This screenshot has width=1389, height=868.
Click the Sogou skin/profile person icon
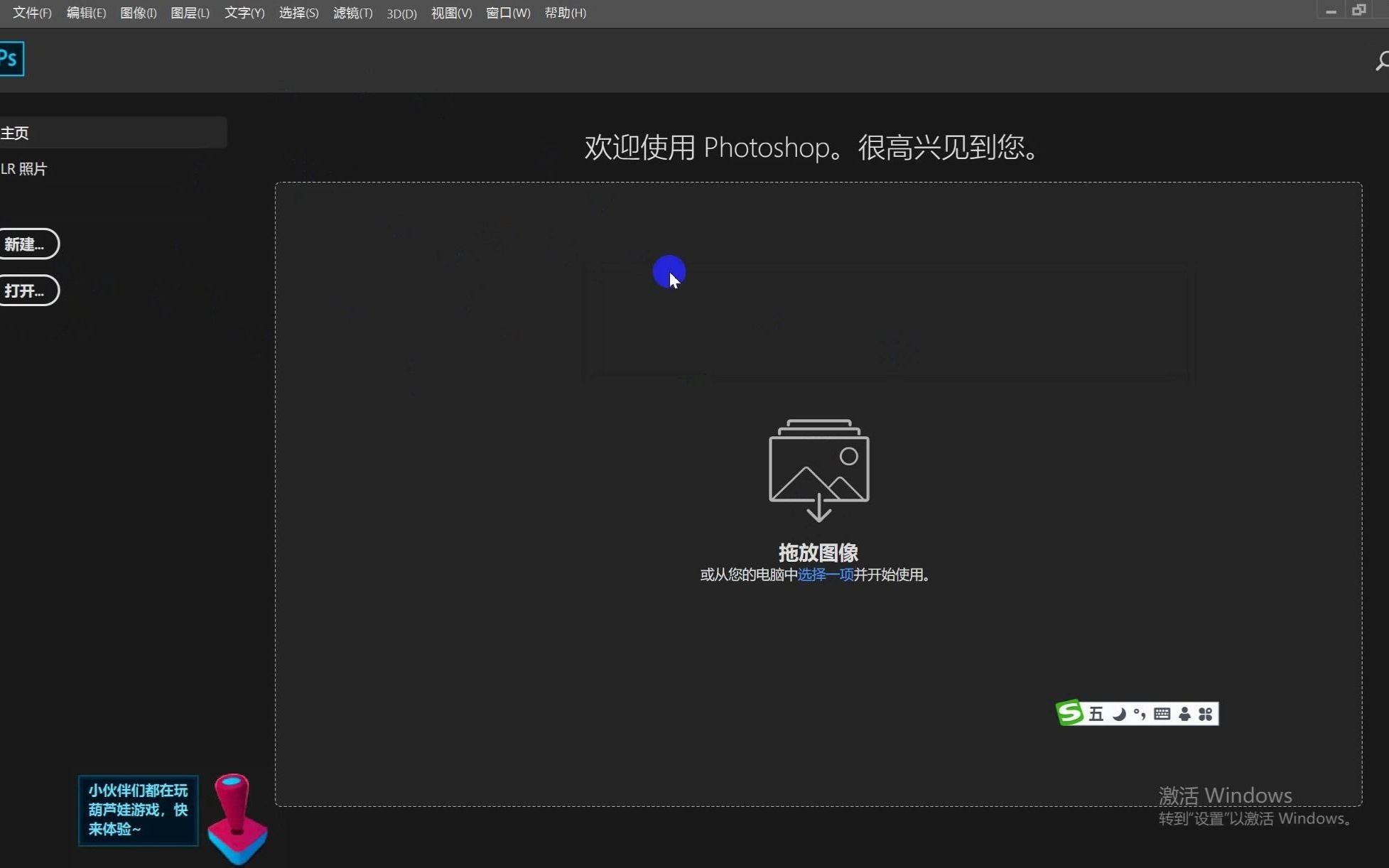pyautogui.click(x=1184, y=713)
